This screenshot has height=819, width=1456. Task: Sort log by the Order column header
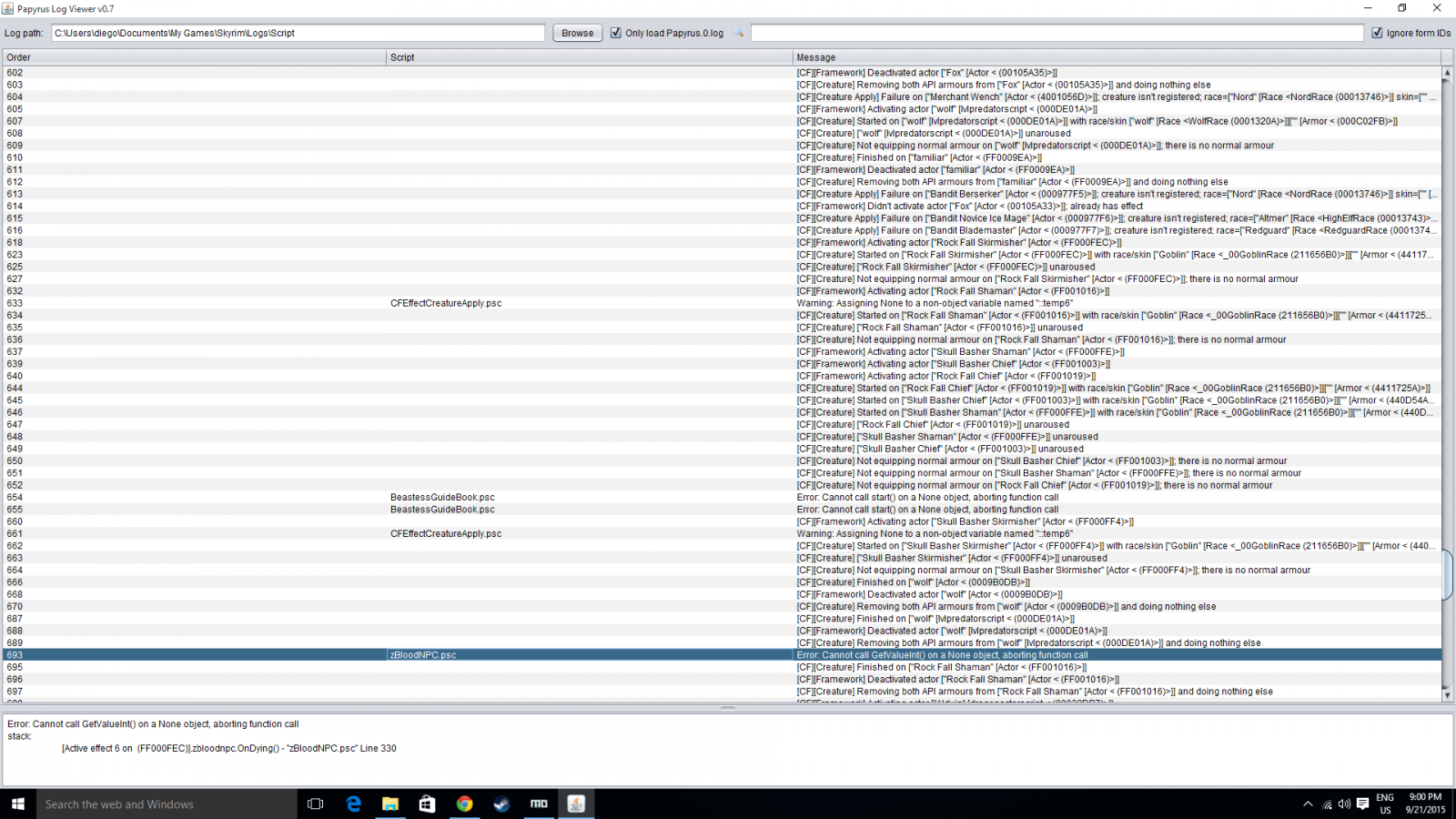click(x=193, y=57)
